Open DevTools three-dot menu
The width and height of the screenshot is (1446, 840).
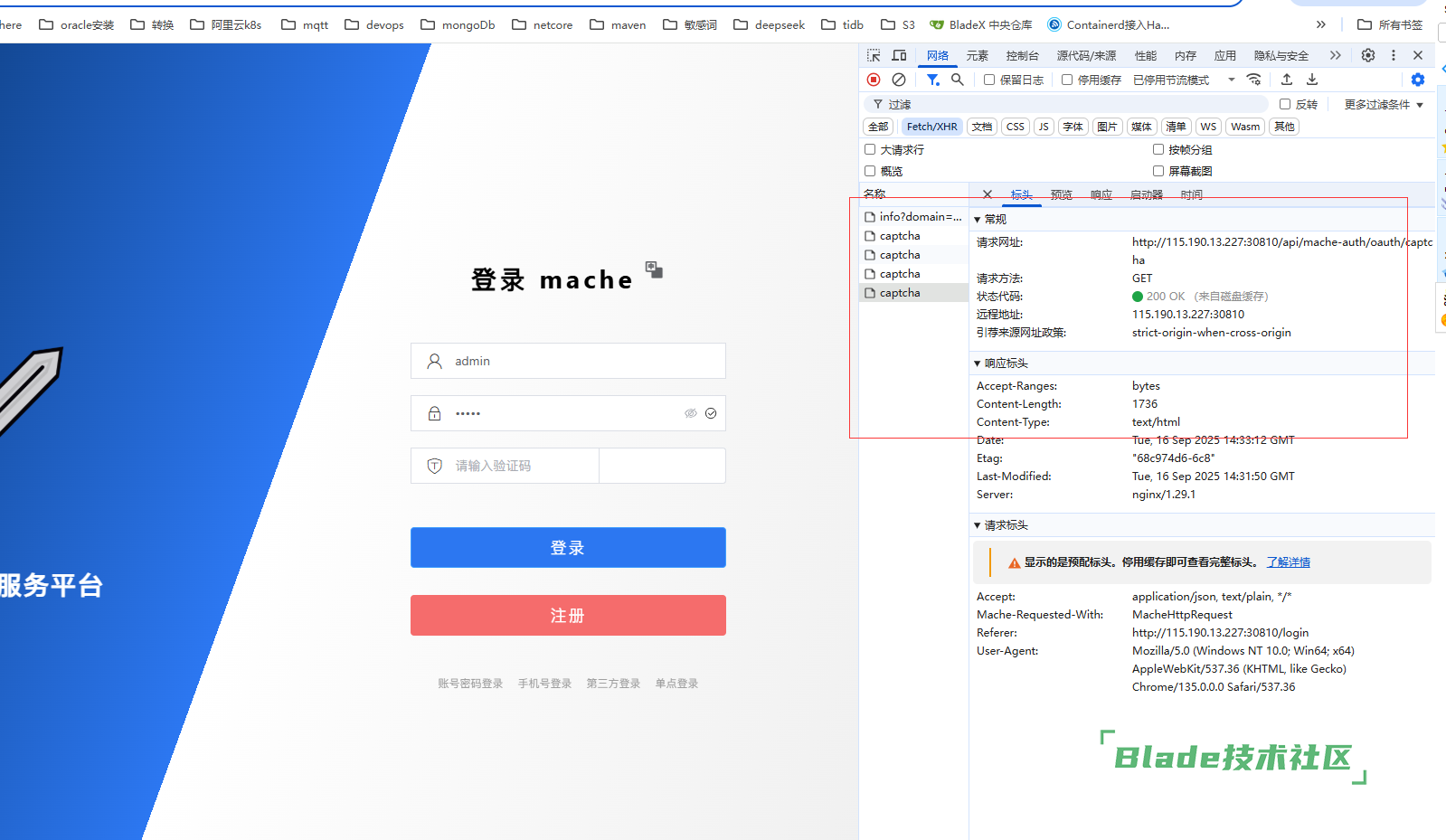pyautogui.click(x=1393, y=55)
